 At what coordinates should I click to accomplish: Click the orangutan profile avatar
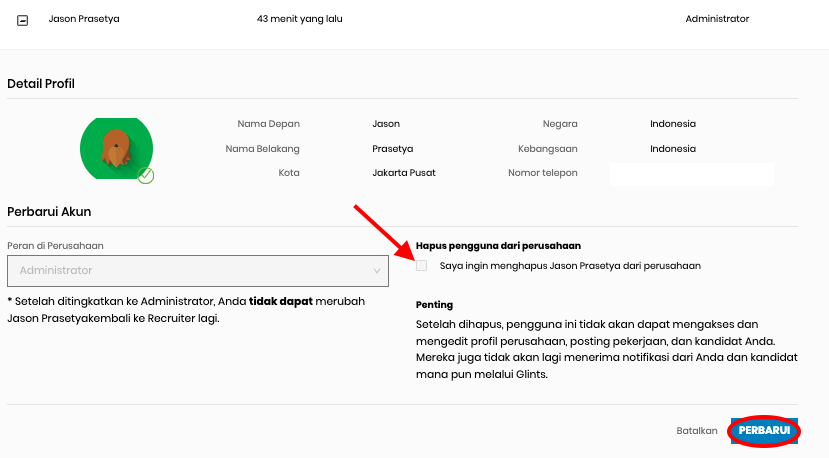click(x=116, y=149)
